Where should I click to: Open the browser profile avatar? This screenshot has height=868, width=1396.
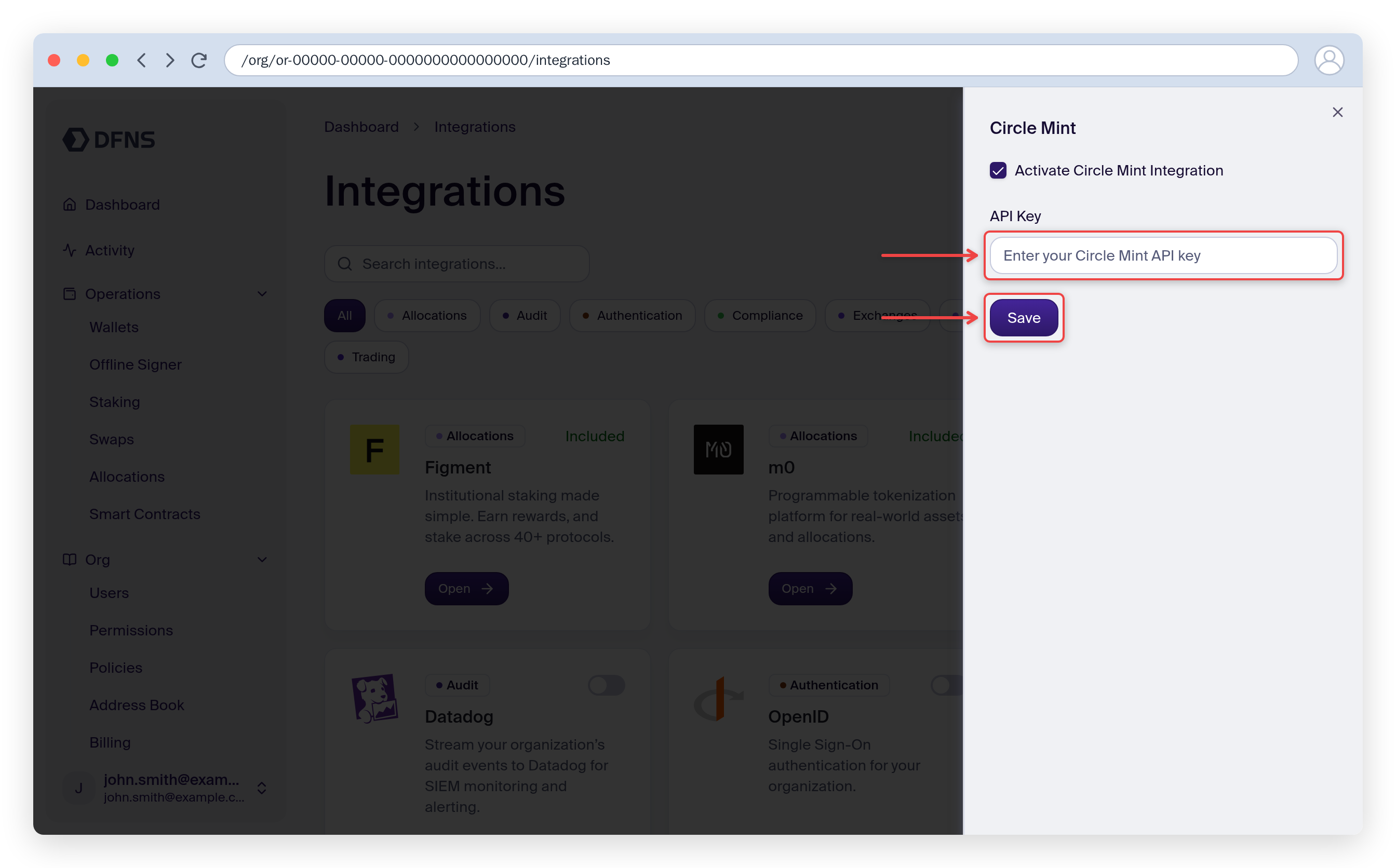pos(1329,60)
